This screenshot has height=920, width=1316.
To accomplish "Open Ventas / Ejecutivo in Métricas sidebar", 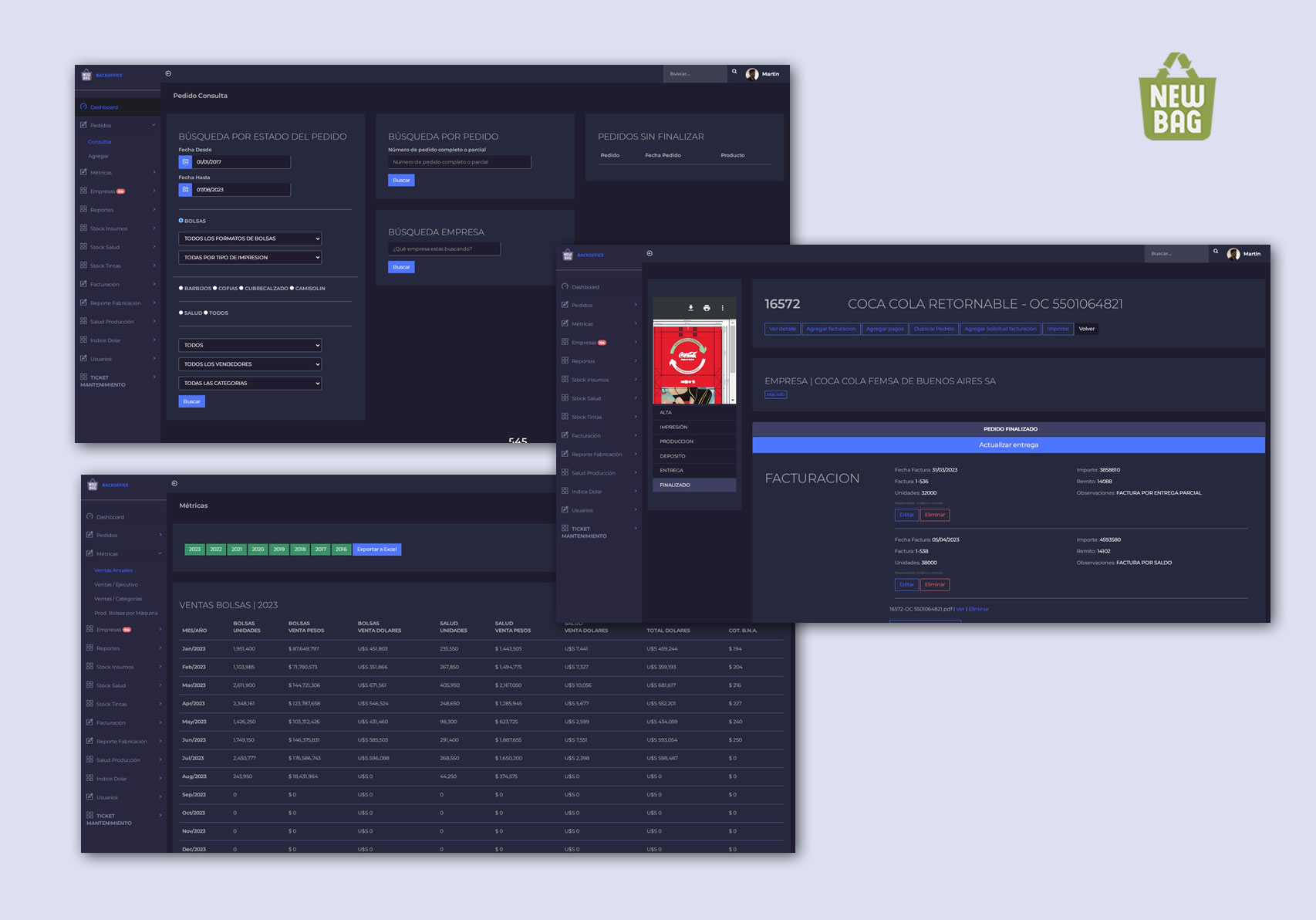I will pyautogui.click(x=116, y=584).
